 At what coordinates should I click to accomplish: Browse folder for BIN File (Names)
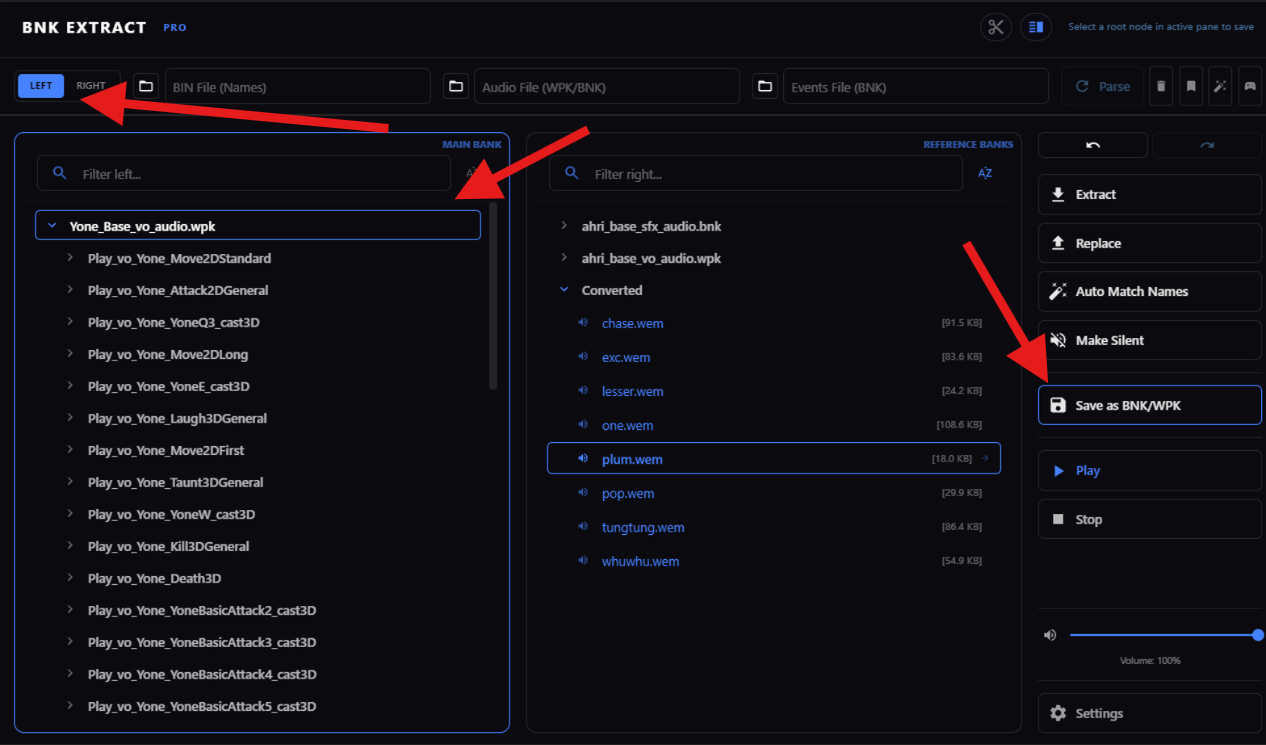[146, 87]
